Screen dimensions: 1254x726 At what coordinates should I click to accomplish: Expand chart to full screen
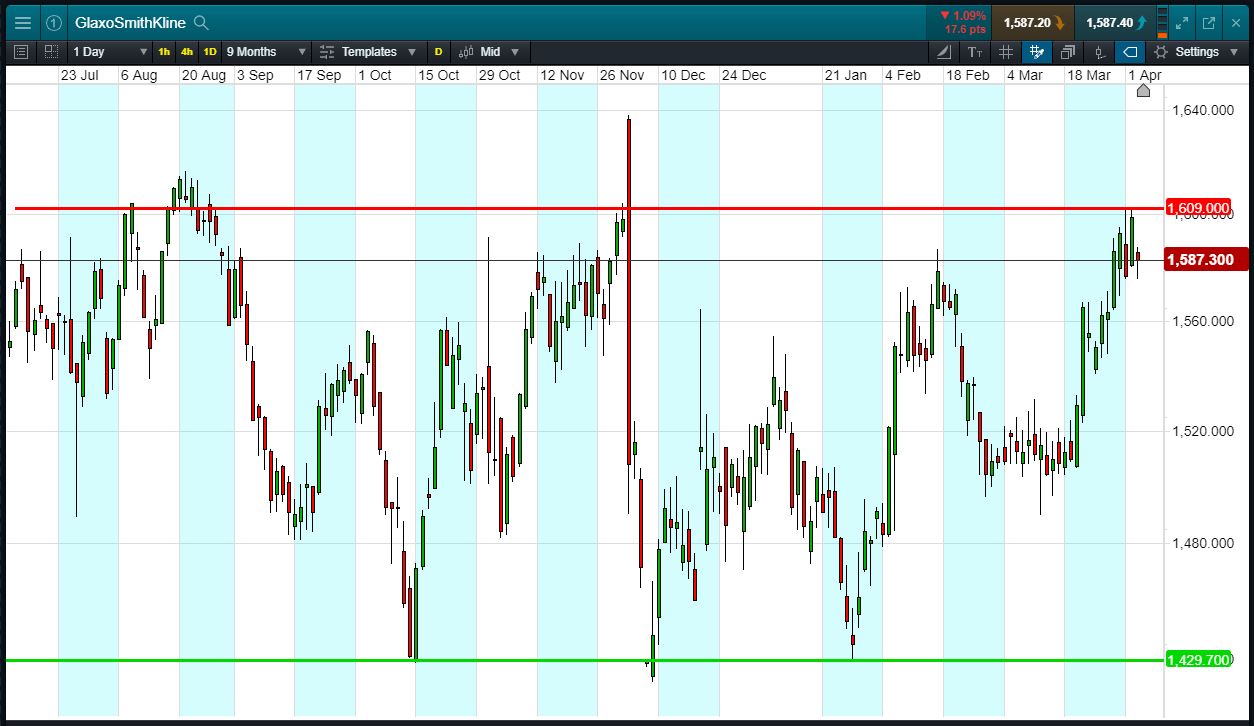tap(1182, 22)
